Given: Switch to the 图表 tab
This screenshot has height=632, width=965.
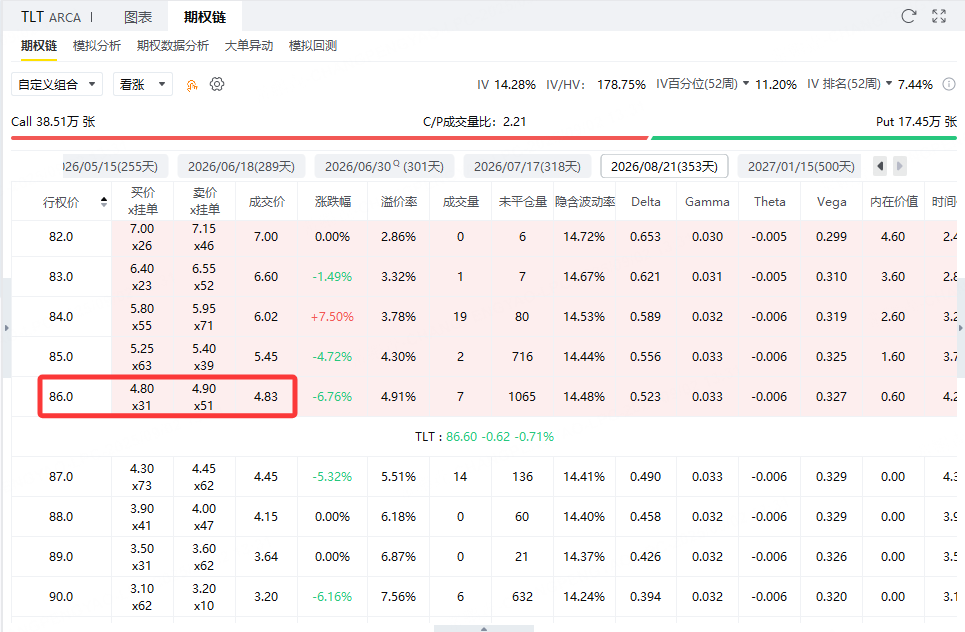Looking at the screenshot, I should 138,17.
